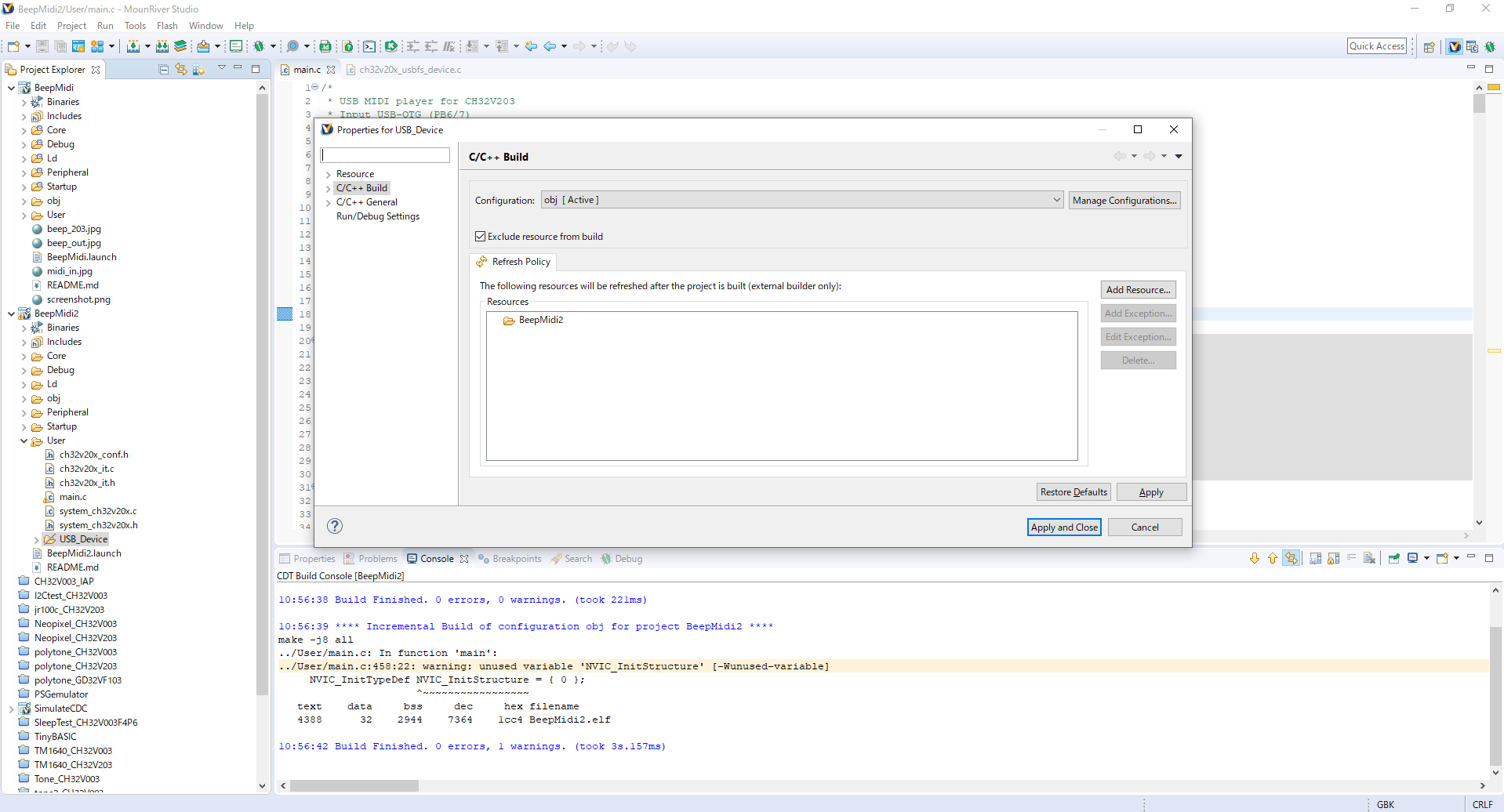Click the help question mark in Properties dialog
Screen dimensions: 1504x812
click(335, 526)
